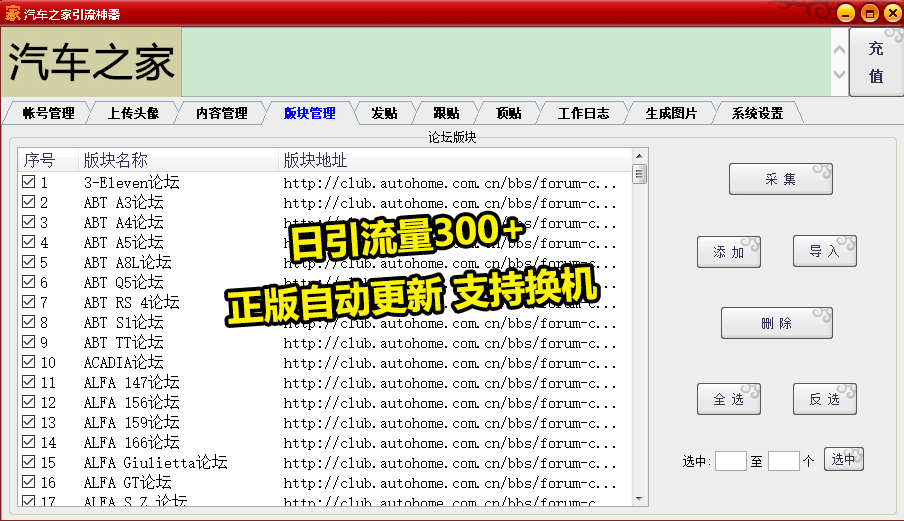Toggle checkbox for ABT RS 4论坛
Screen dimensions: 904x521
pyautogui.click(x=28, y=302)
